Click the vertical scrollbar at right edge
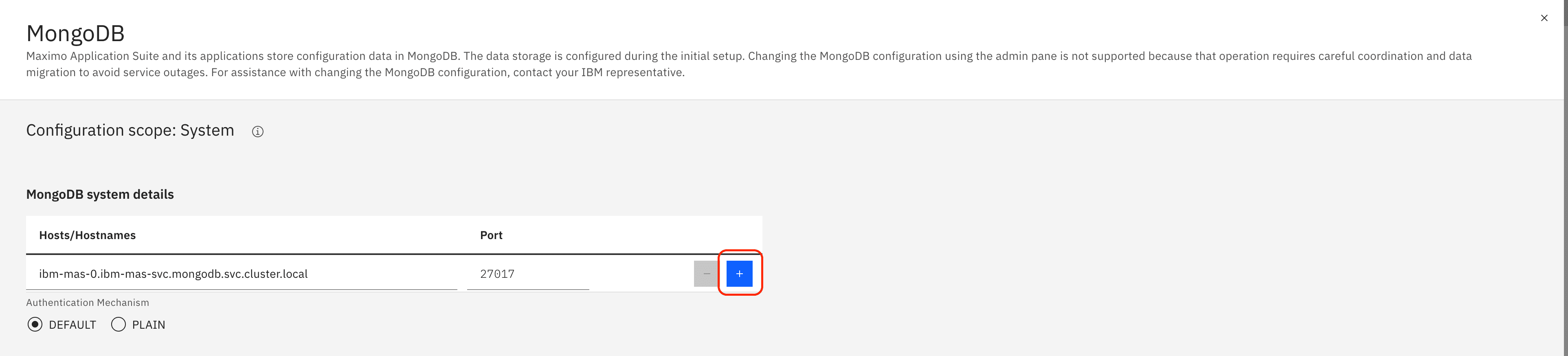This screenshot has height=356, width=1568. pos(1566,178)
